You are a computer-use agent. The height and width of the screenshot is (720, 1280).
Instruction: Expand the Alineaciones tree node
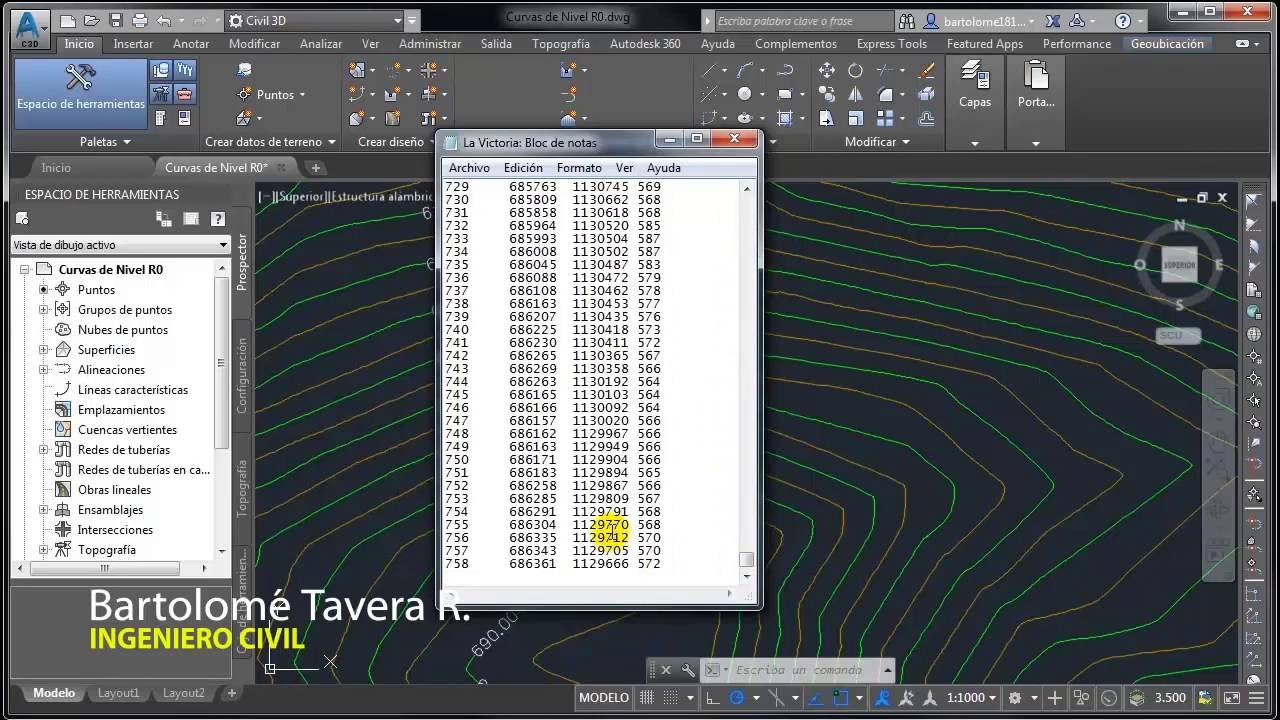pyautogui.click(x=44, y=370)
